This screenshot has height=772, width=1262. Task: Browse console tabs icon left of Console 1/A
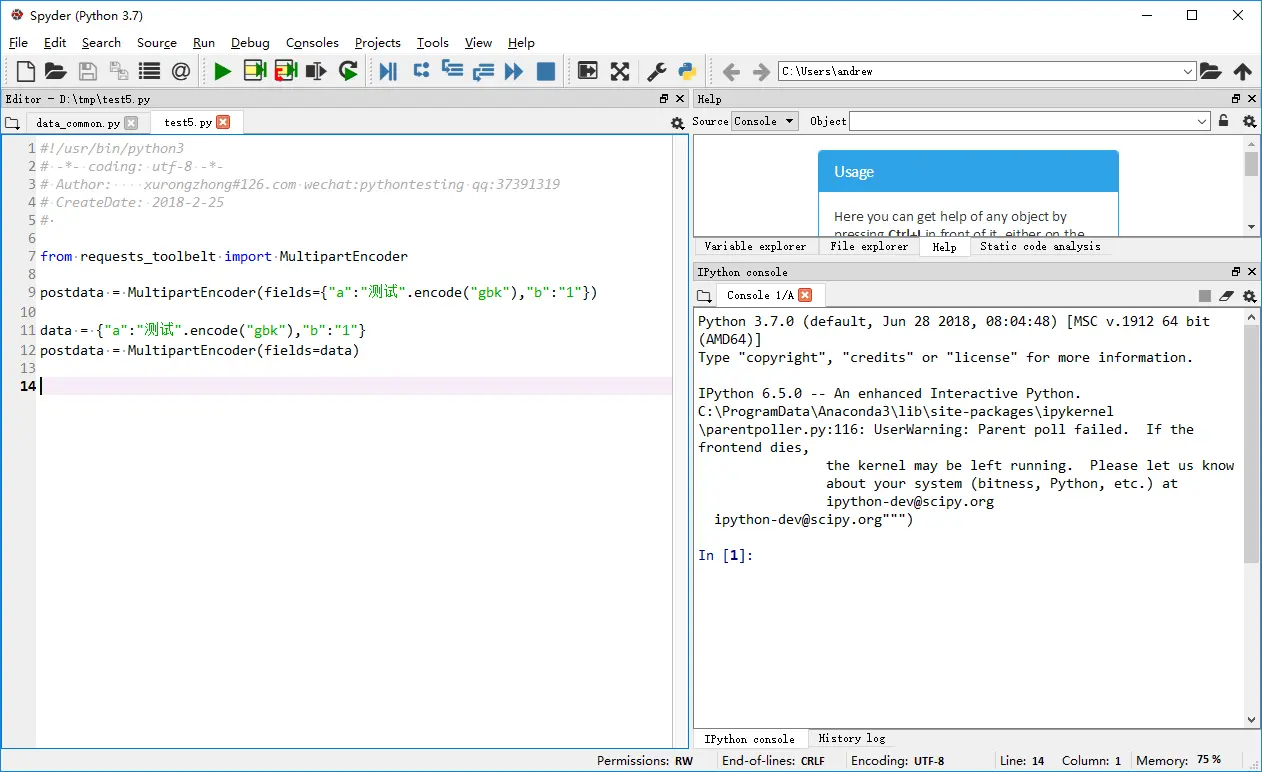tap(705, 296)
